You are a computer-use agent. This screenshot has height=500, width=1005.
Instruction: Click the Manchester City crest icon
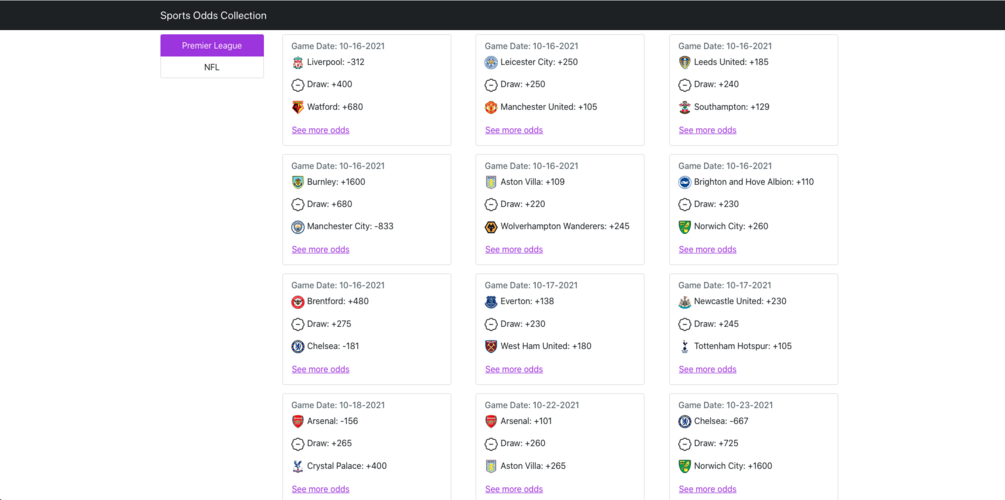(297, 227)
